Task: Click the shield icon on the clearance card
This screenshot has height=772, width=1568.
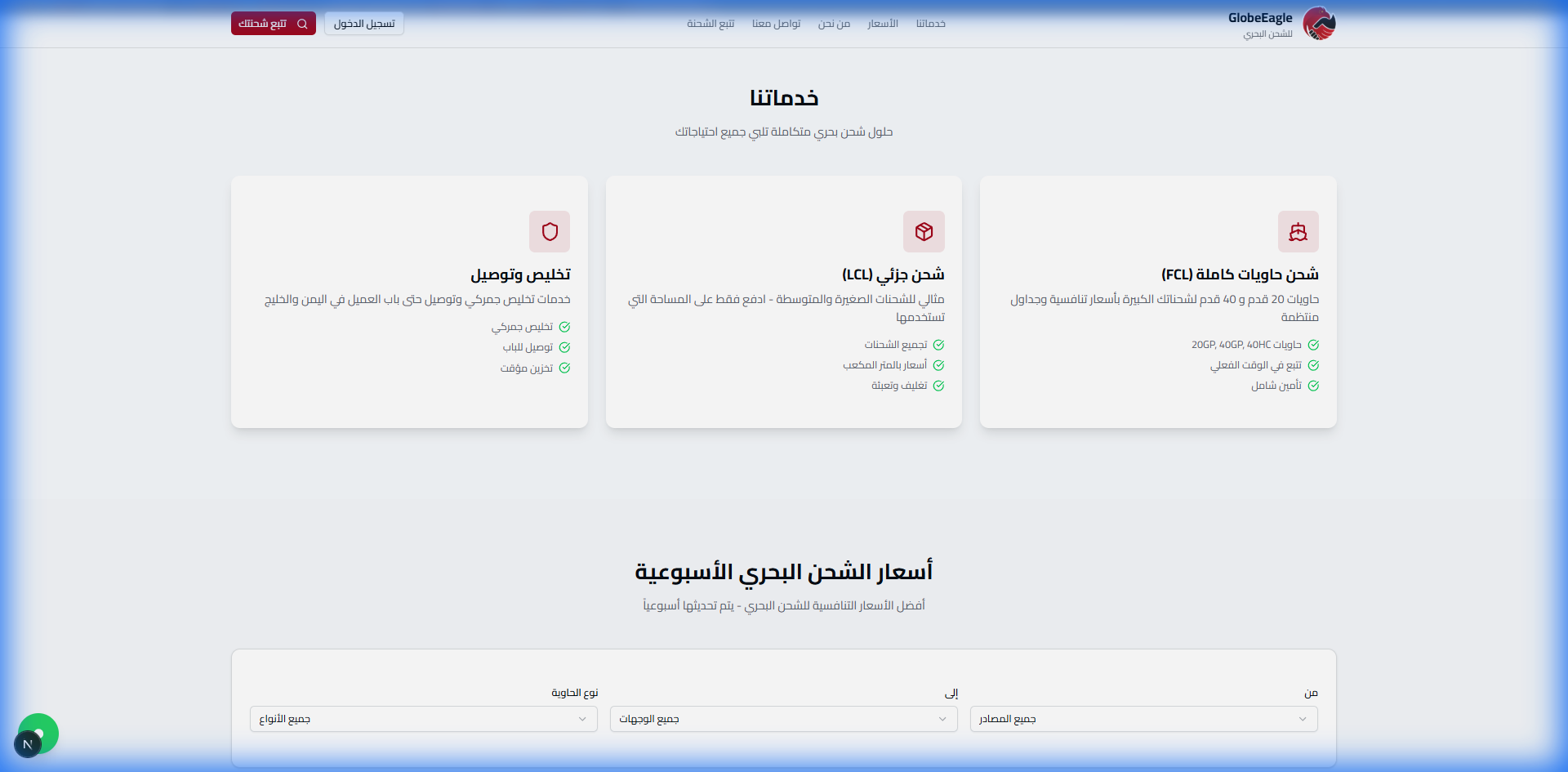Action: [550, 231]
